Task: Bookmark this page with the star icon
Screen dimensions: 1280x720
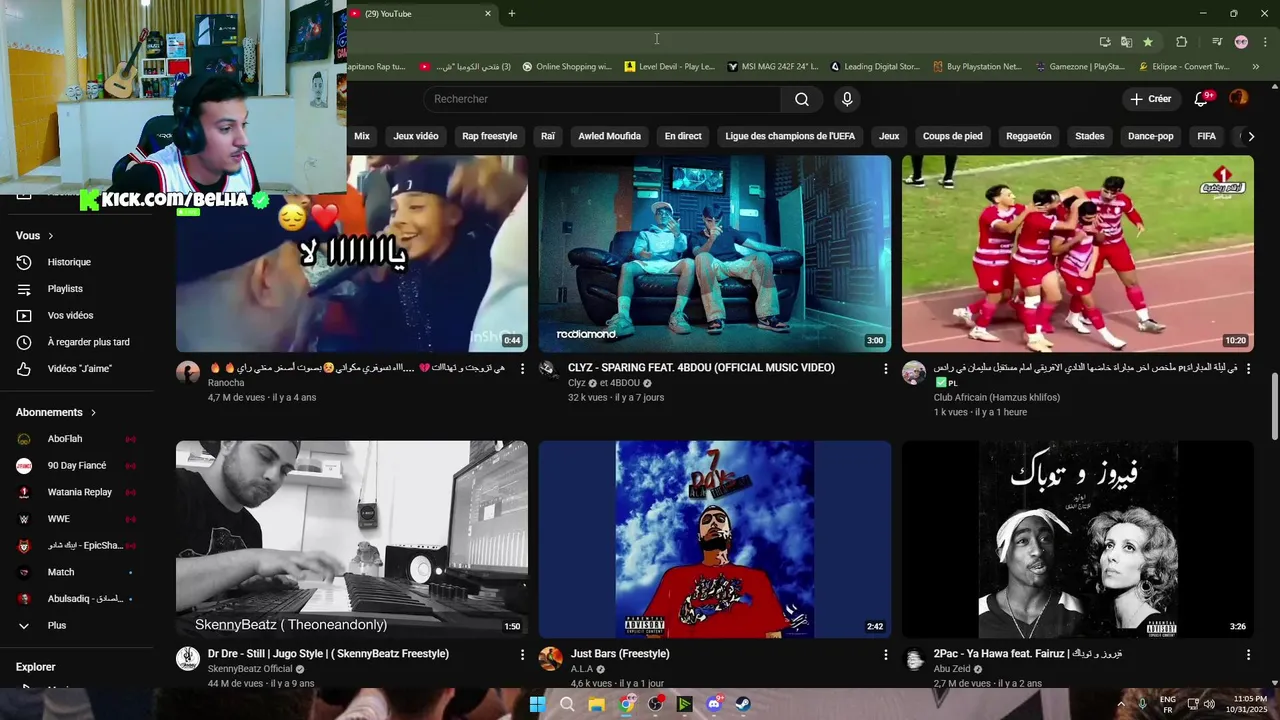Action: pos(1148,42)
